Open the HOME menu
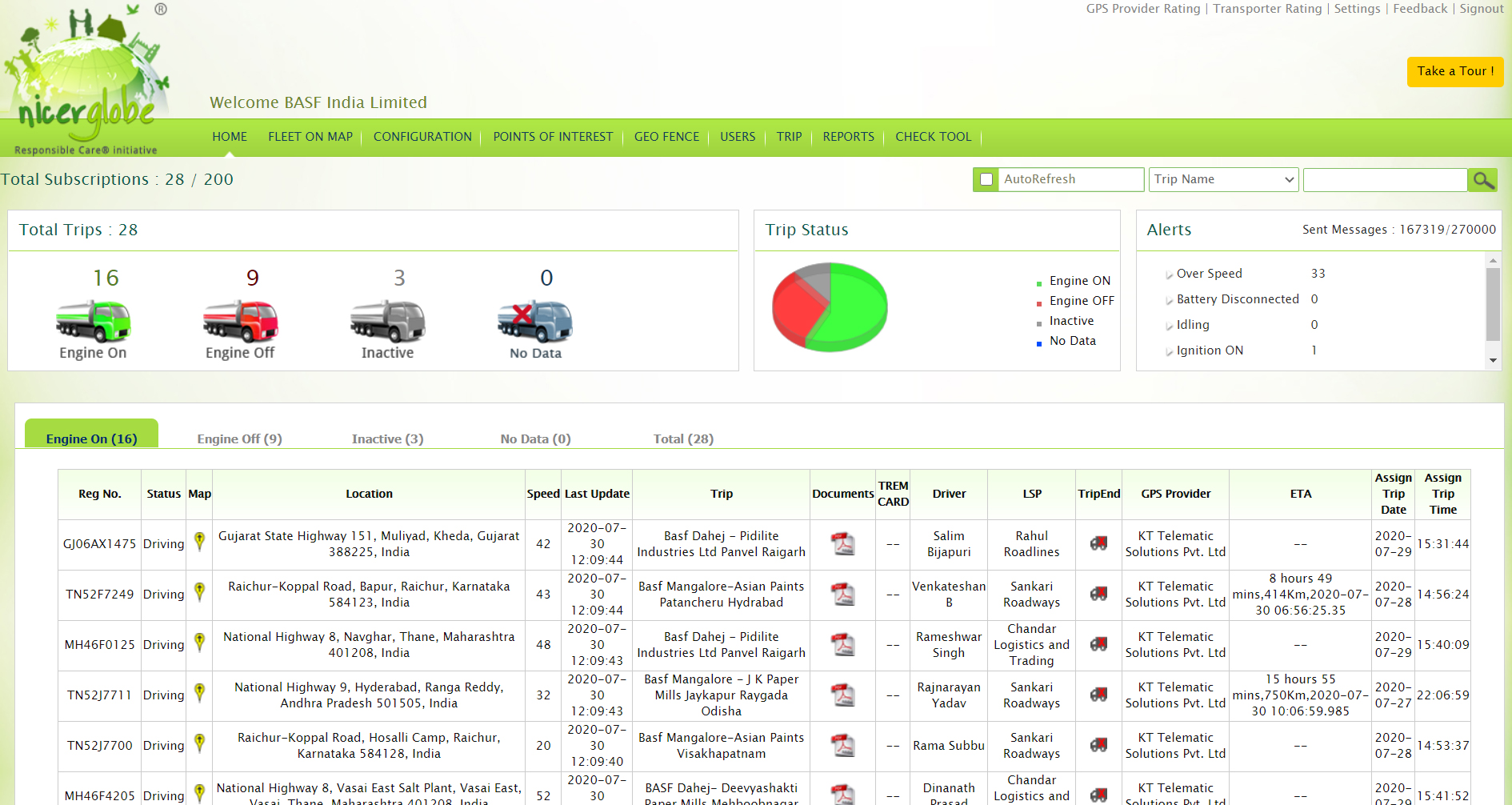This screenshot has height=805, width=1512. [x=230, y=137]
